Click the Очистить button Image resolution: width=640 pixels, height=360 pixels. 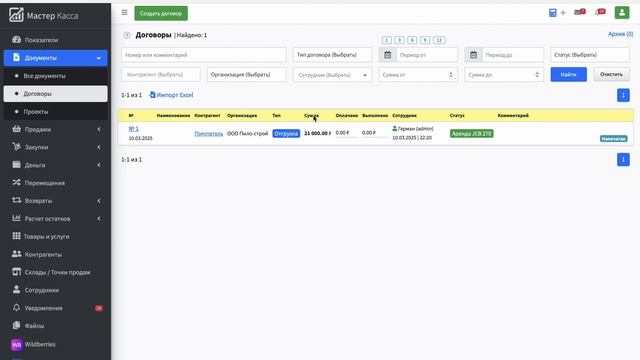pyautogui.click(x=611, y=74)
